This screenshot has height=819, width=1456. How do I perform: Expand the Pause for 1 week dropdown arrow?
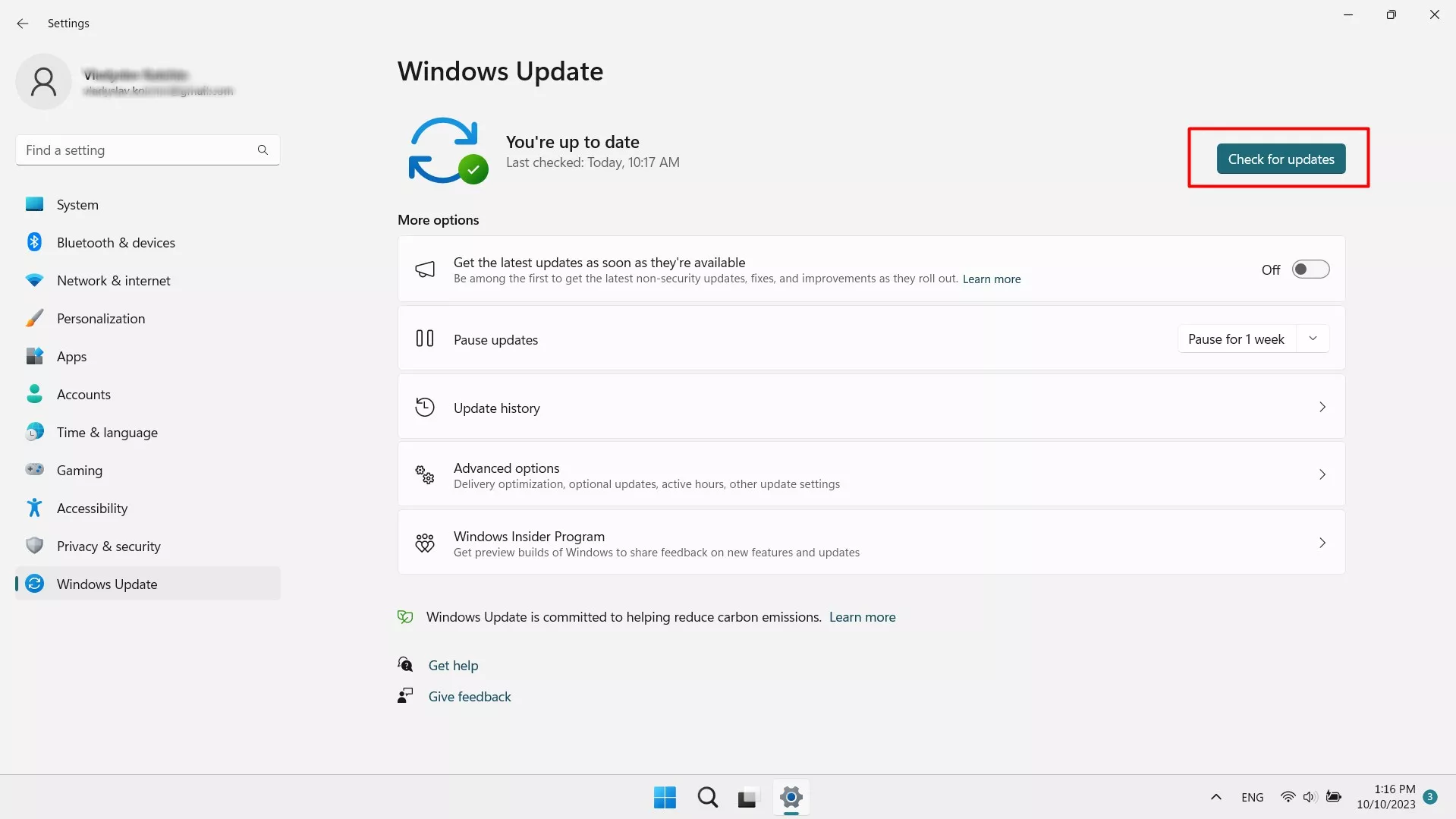tap(1313, 339)
